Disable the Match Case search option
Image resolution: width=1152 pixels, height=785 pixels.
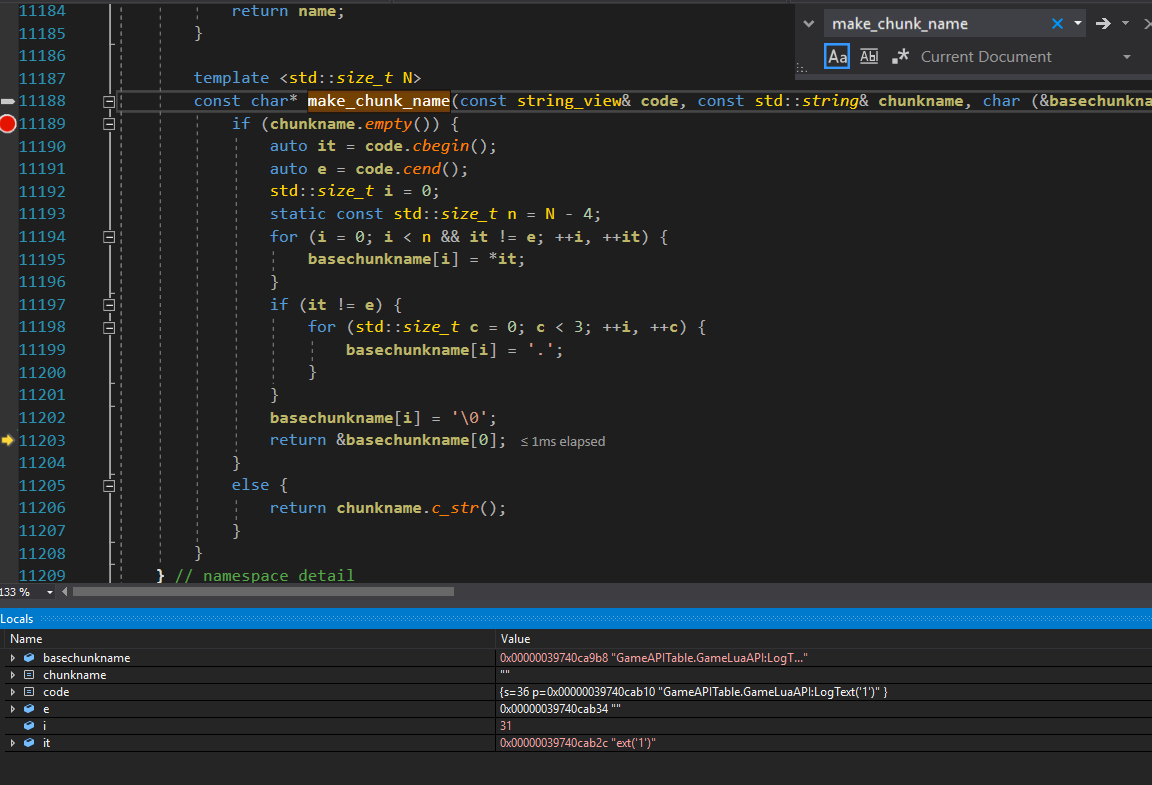click(x=837, y=56)
